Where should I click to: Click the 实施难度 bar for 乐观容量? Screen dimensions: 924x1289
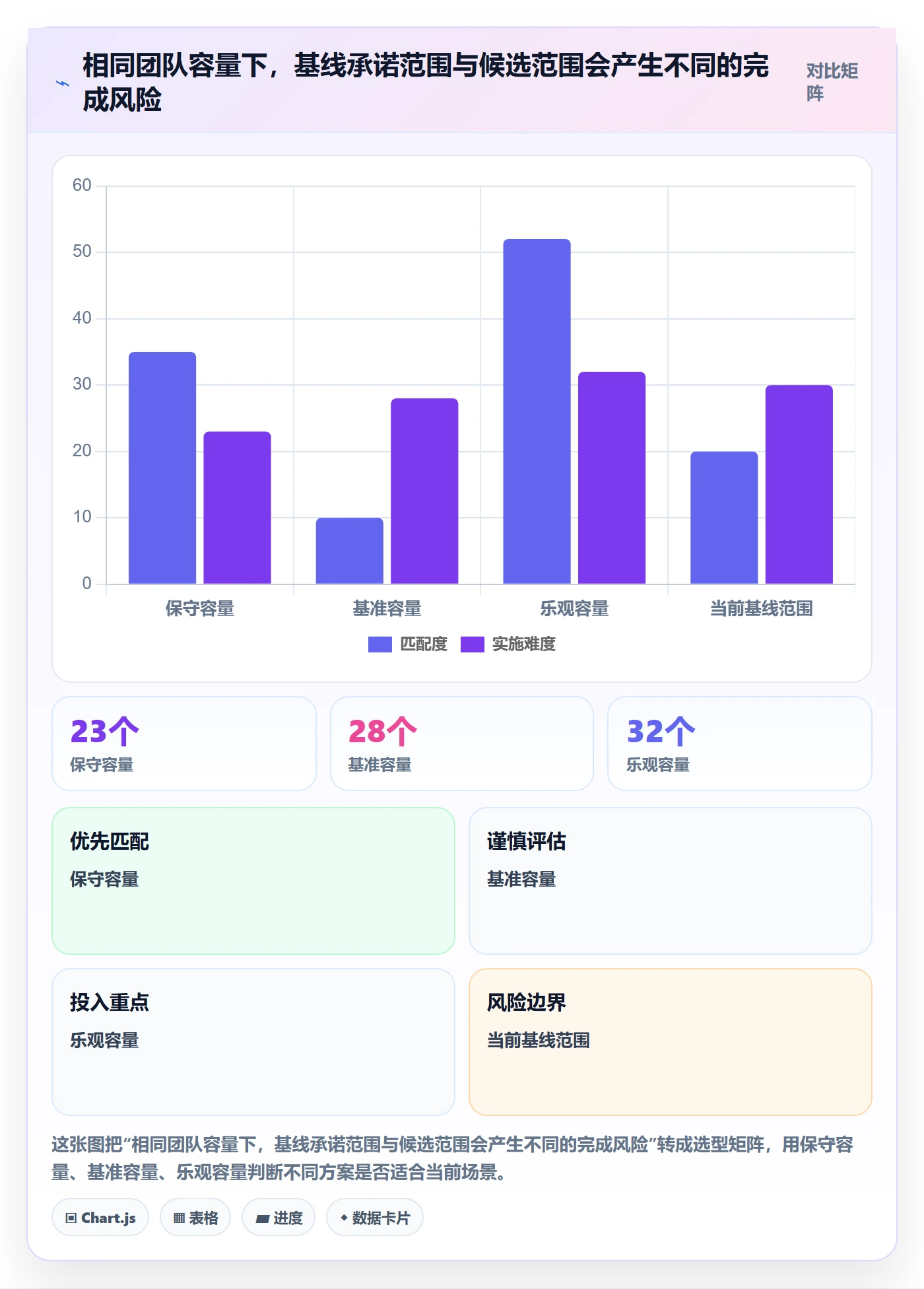(612, 478)
